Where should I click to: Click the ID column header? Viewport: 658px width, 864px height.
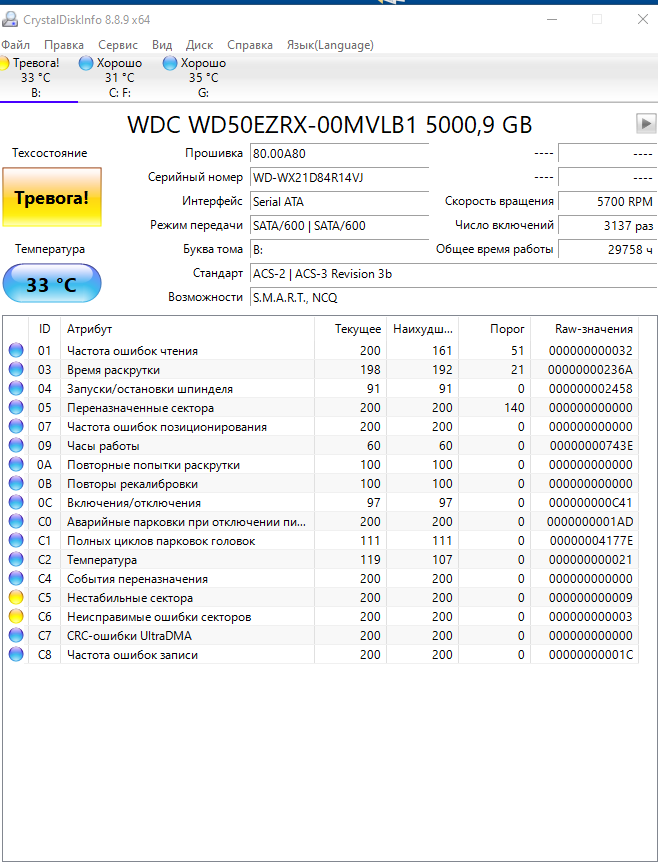coord(44,329)
